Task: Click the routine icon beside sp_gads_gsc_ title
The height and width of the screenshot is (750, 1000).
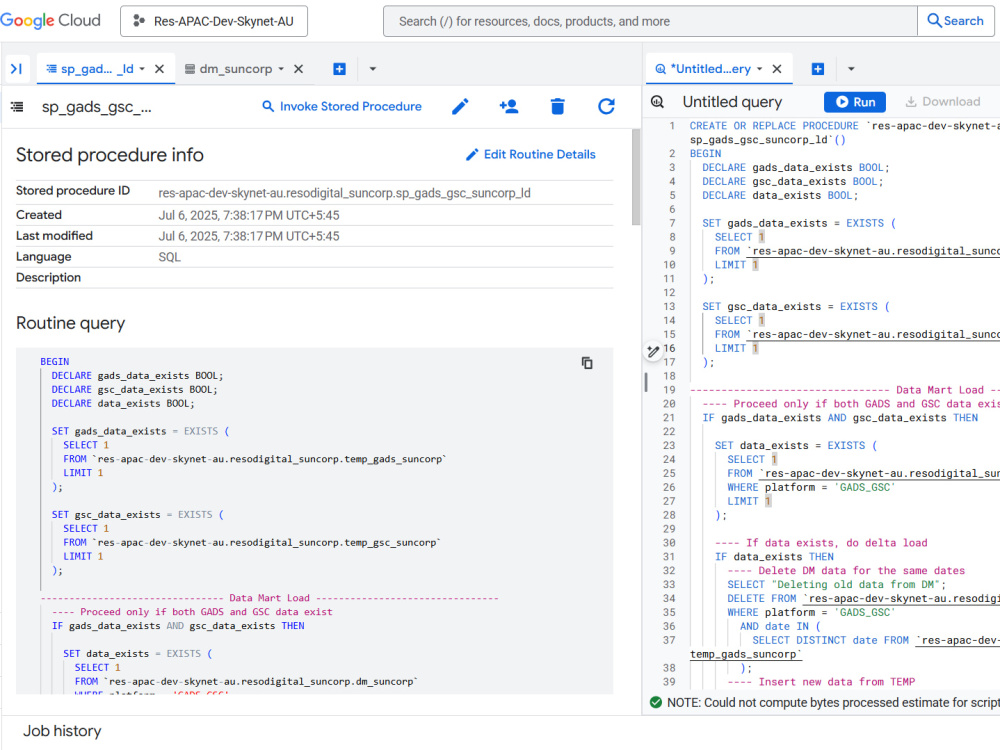Action: [x=17, y=107]
